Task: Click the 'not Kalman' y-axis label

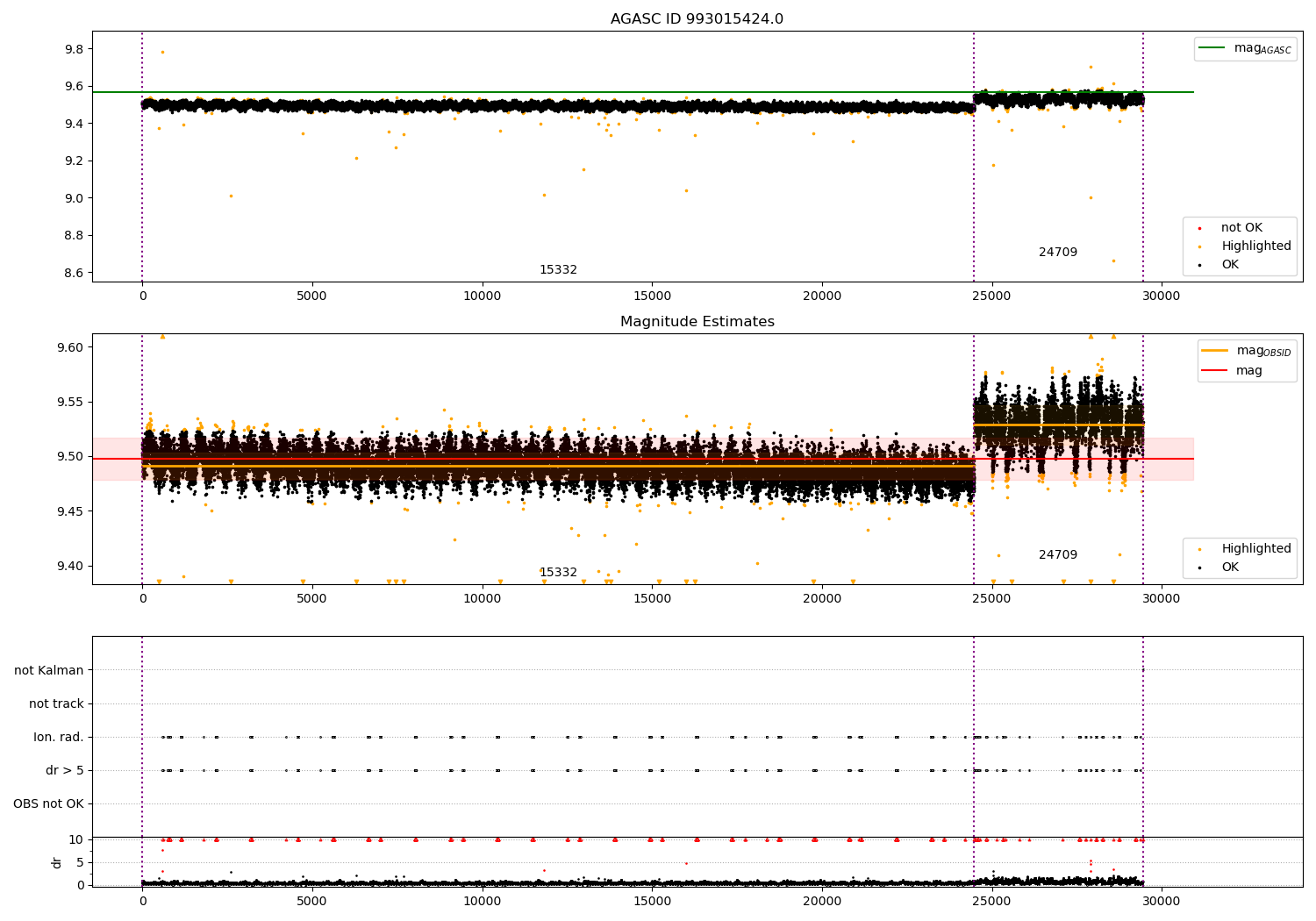Action: [49, 670]
